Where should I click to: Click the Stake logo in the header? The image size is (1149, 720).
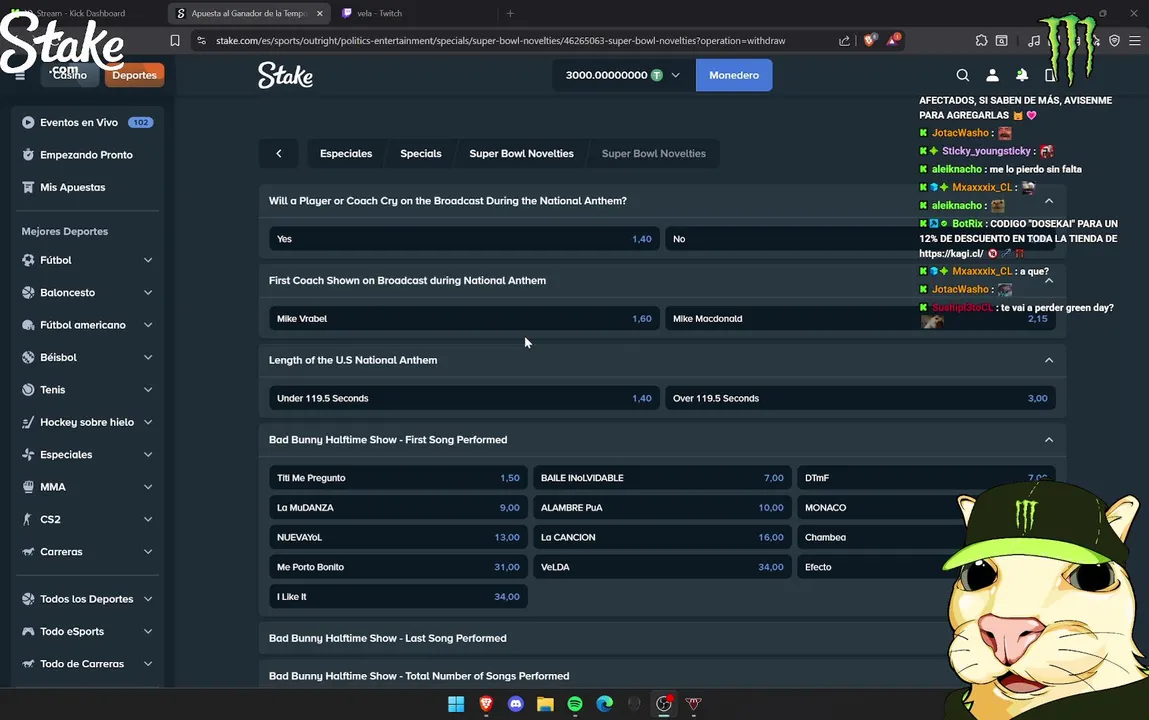coord(285,75)
